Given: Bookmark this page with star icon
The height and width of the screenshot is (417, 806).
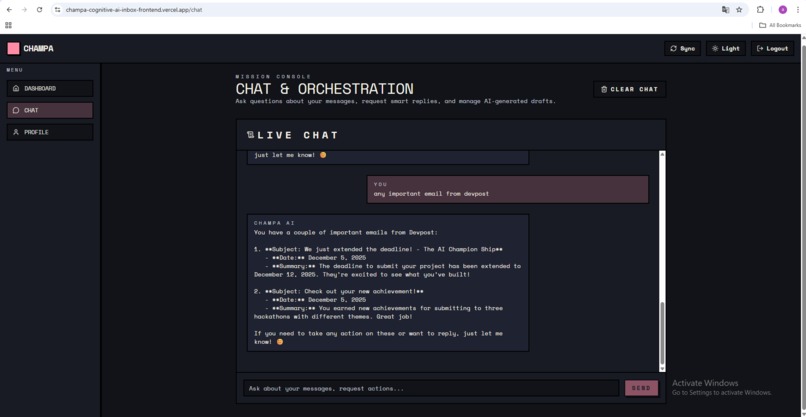Looking at the screenshot, I should 739,9.
